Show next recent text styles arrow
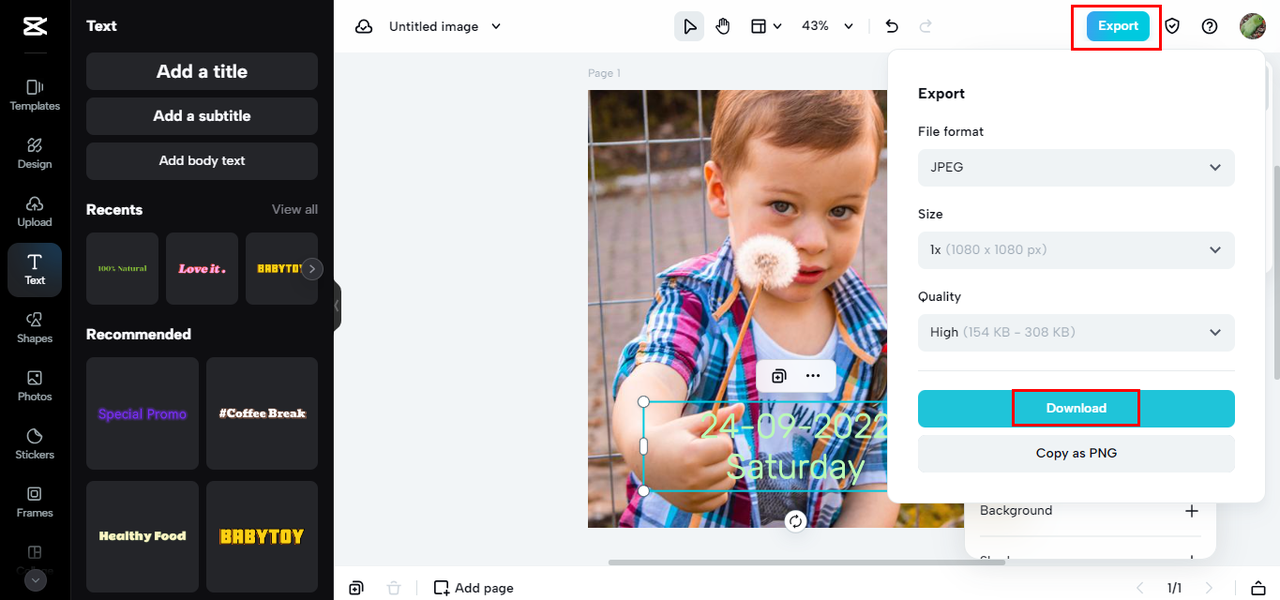The height and width of the screenshot is (600, 1280). 313,268
